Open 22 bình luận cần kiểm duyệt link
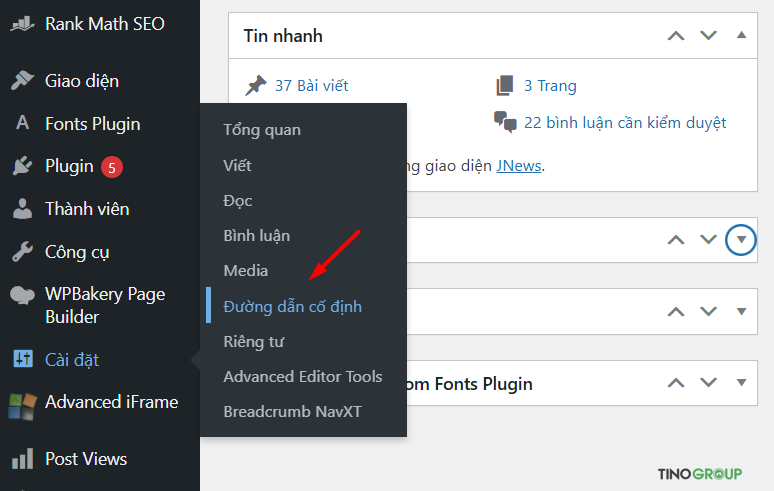 pyautogui.click(x=624, y=122)
